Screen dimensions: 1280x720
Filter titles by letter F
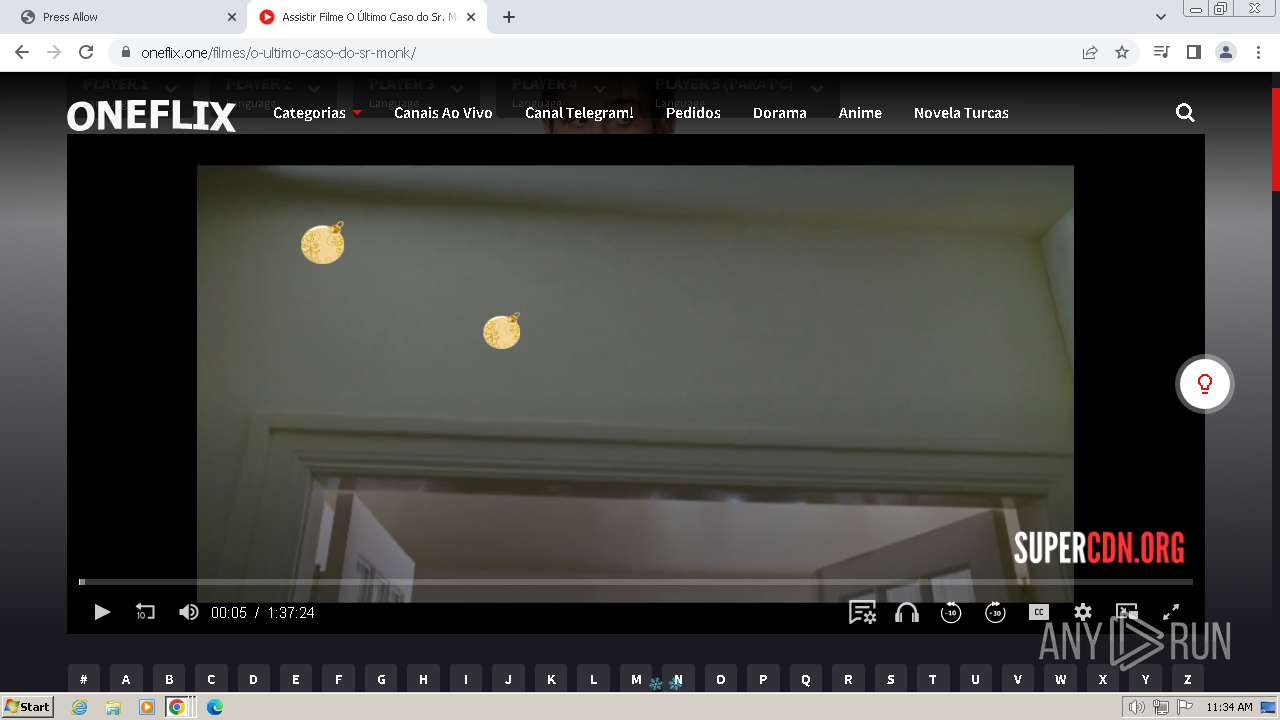338,679
